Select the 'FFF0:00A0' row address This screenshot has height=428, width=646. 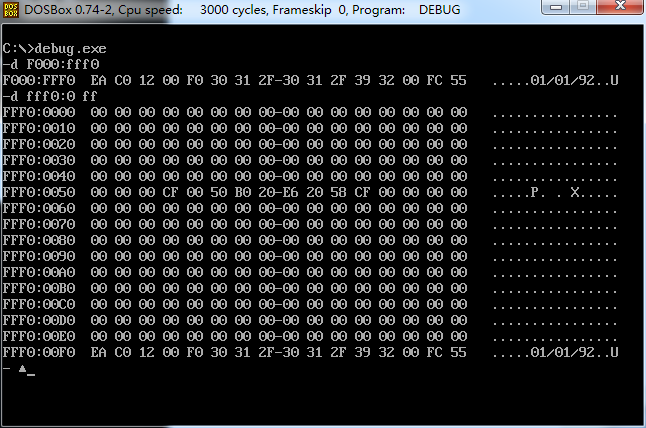(x=39, y=273)
